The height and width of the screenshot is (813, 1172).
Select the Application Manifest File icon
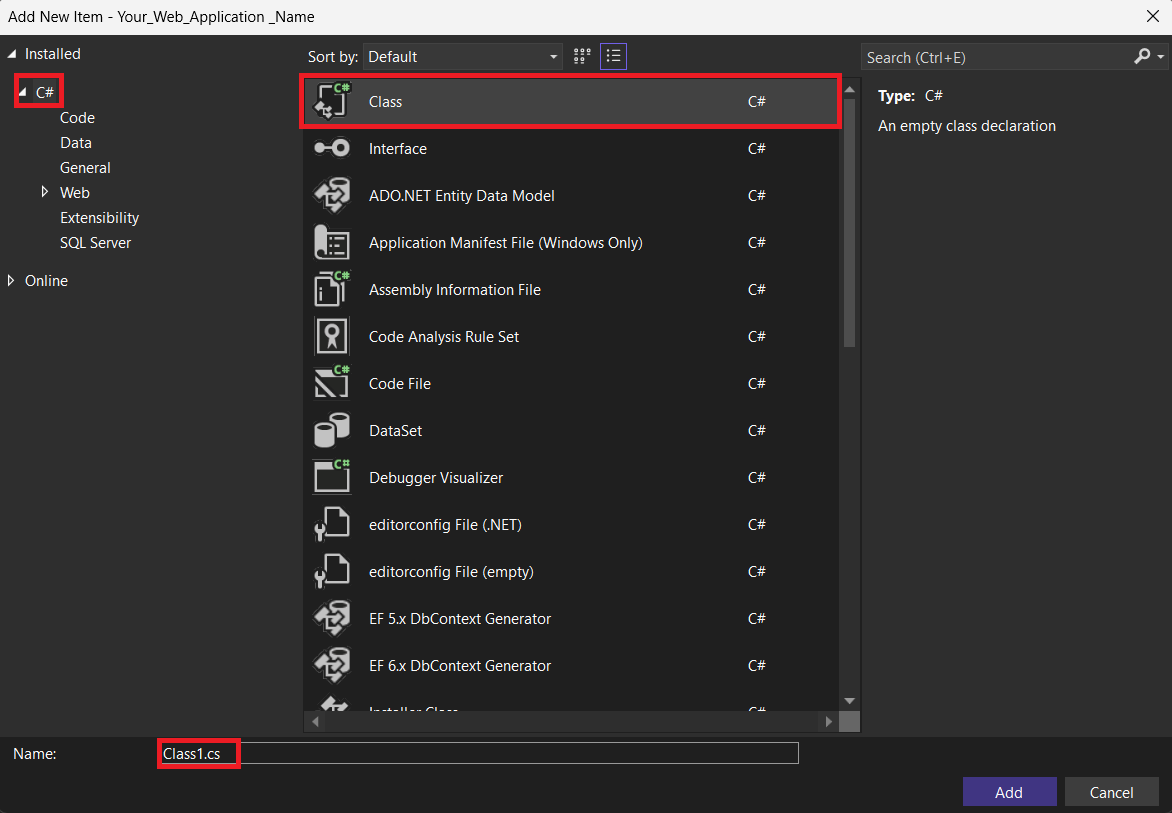point(332,243)
